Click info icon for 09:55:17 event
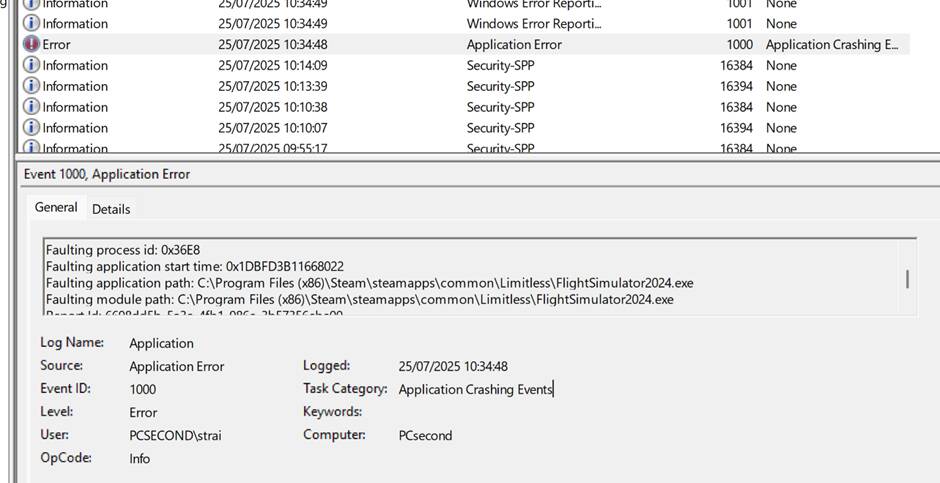940x483 pixels. (x=31, y=147)
